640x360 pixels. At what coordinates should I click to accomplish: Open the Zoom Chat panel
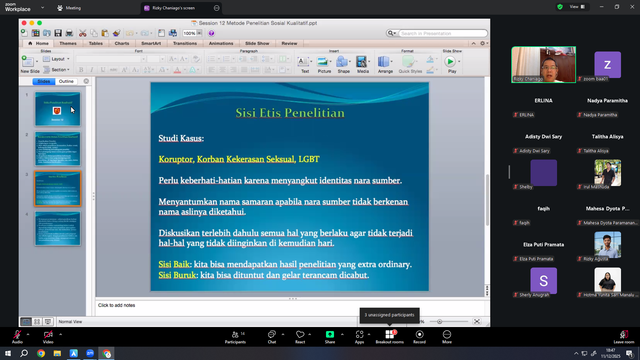click(x=272, y=337)
